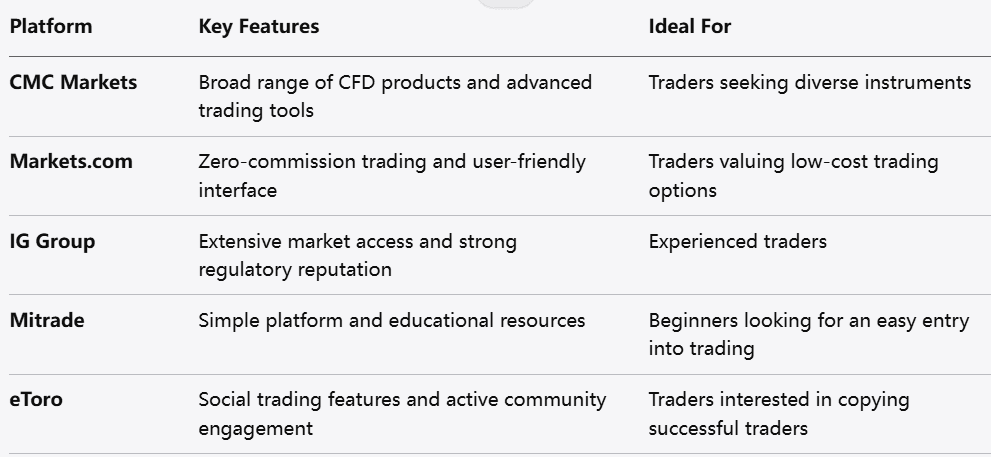Screen dimensions: 991x457
Task: Select the eToro platform name
Action: coord(38,399)
